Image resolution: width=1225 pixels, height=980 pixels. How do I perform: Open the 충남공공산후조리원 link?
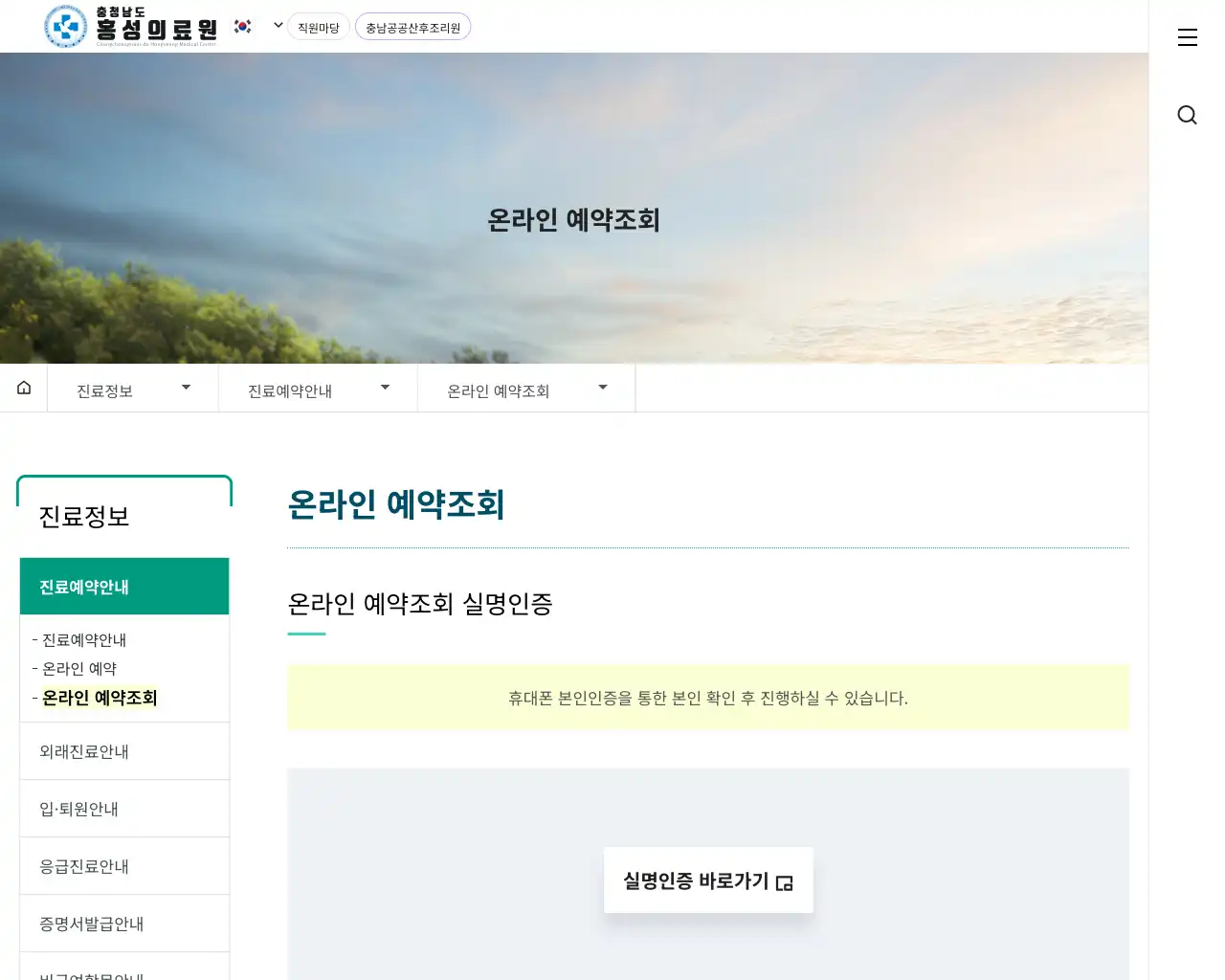(x=412, y=28)
